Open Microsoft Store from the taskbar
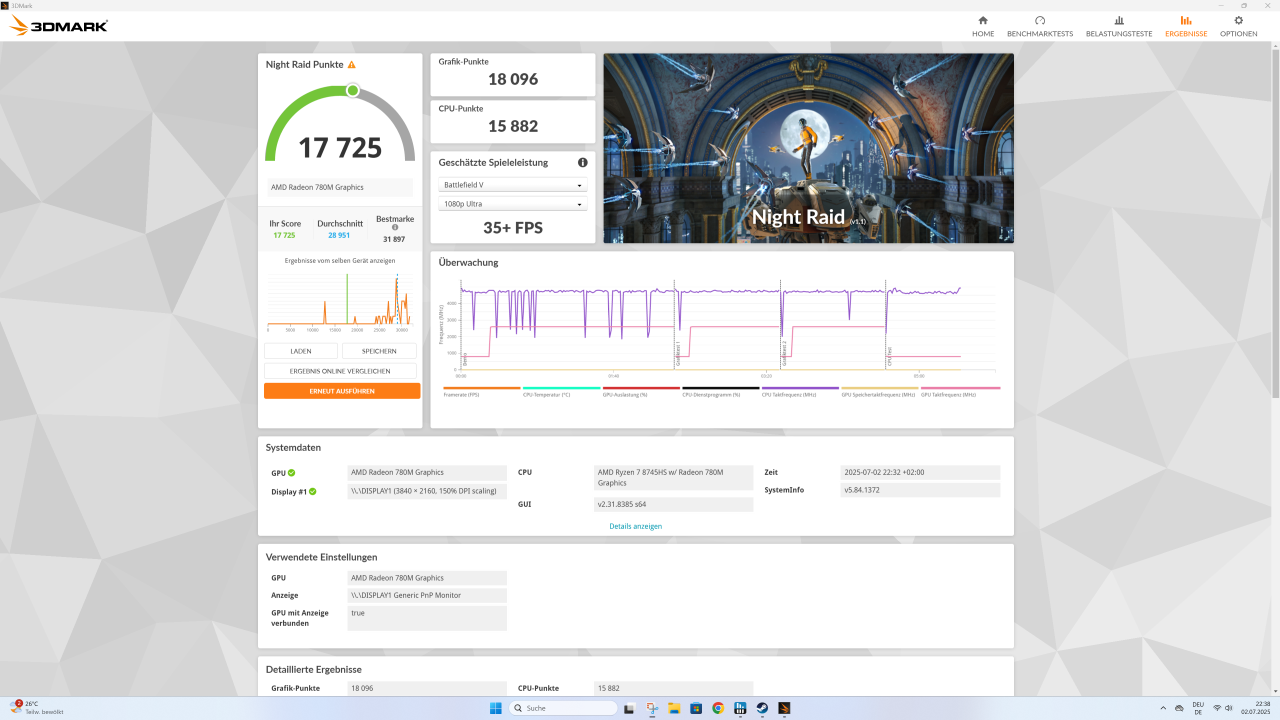 (696, 708)
